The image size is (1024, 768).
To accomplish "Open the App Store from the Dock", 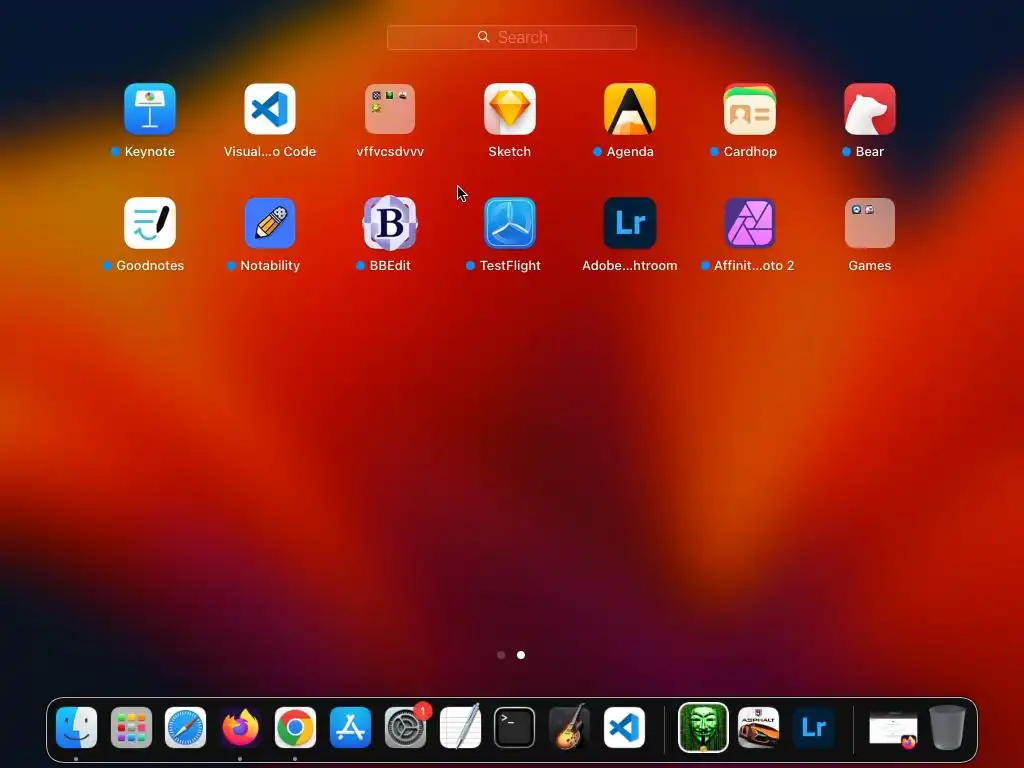I will tap(350, 728).
